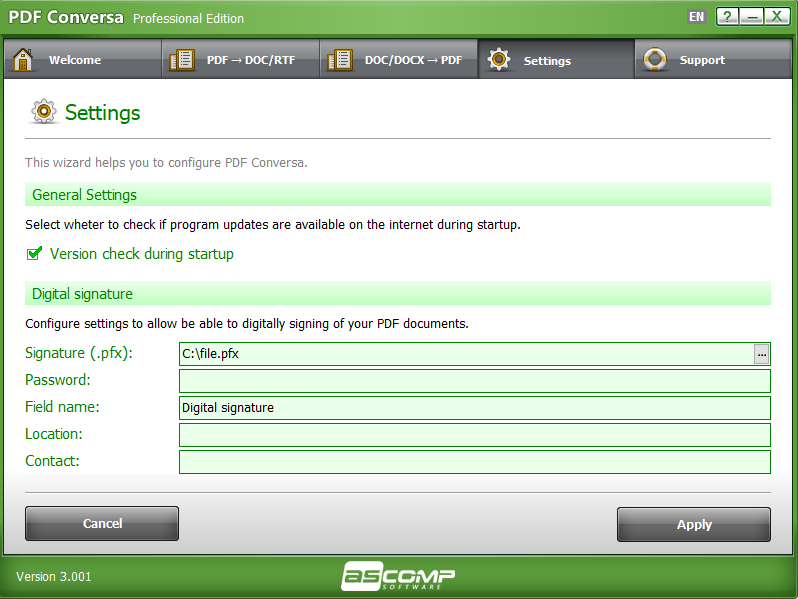
Task: Browse for .pfx file with ellipsis button
Action: [761, 354]
